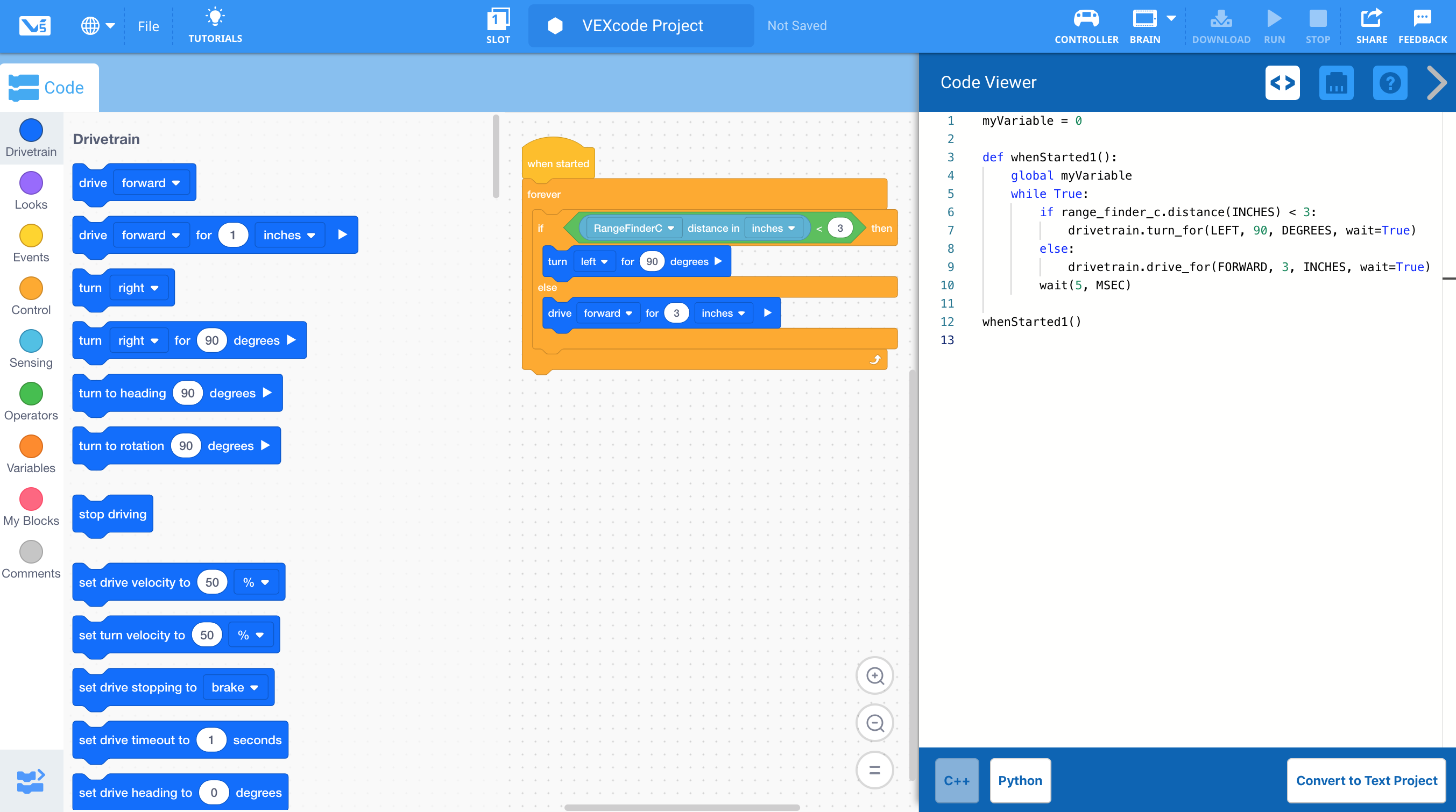Screen dimensions: 1456x812
Task: Click the VEXcode Project name field
Action: tap(641, 26)
